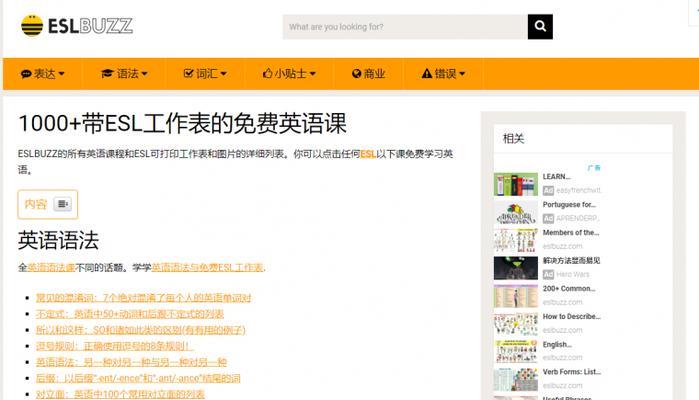Screen dimensions: 699x400
Task: Click the graduation cap icon beside 语法
Action: tap(107, 74)
